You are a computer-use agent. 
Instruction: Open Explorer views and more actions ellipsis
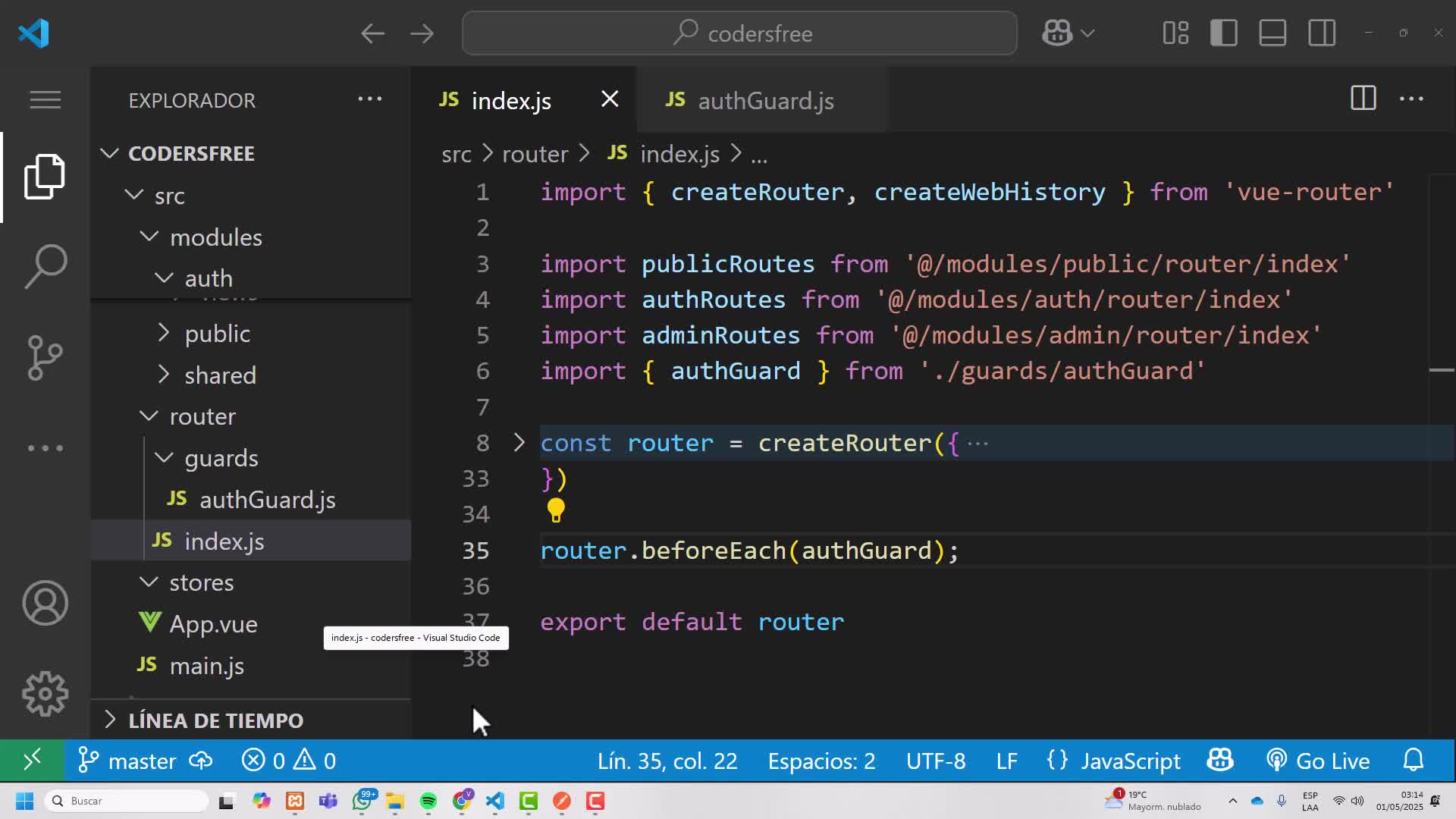point(370,99)
